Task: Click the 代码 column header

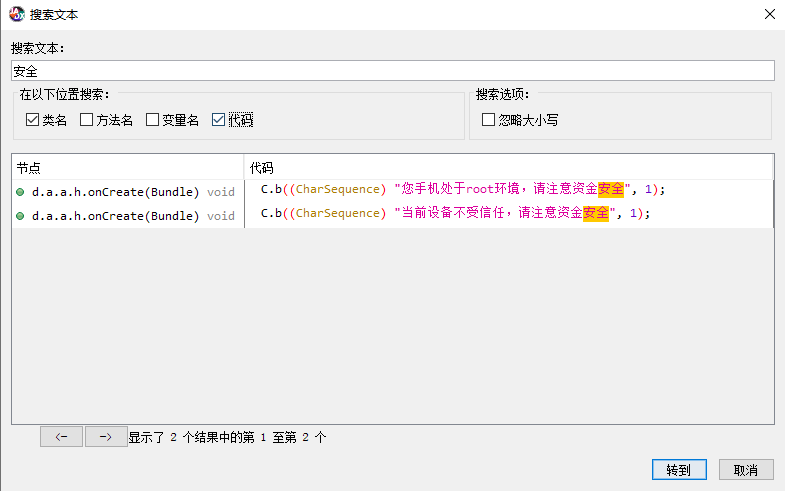Action: coord(508,167)
